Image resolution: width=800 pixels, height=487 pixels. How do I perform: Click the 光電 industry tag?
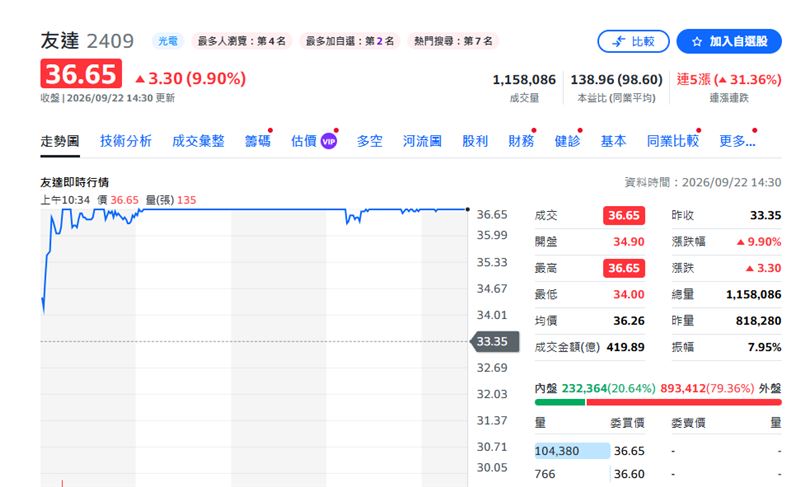click(x=168, y=41)
